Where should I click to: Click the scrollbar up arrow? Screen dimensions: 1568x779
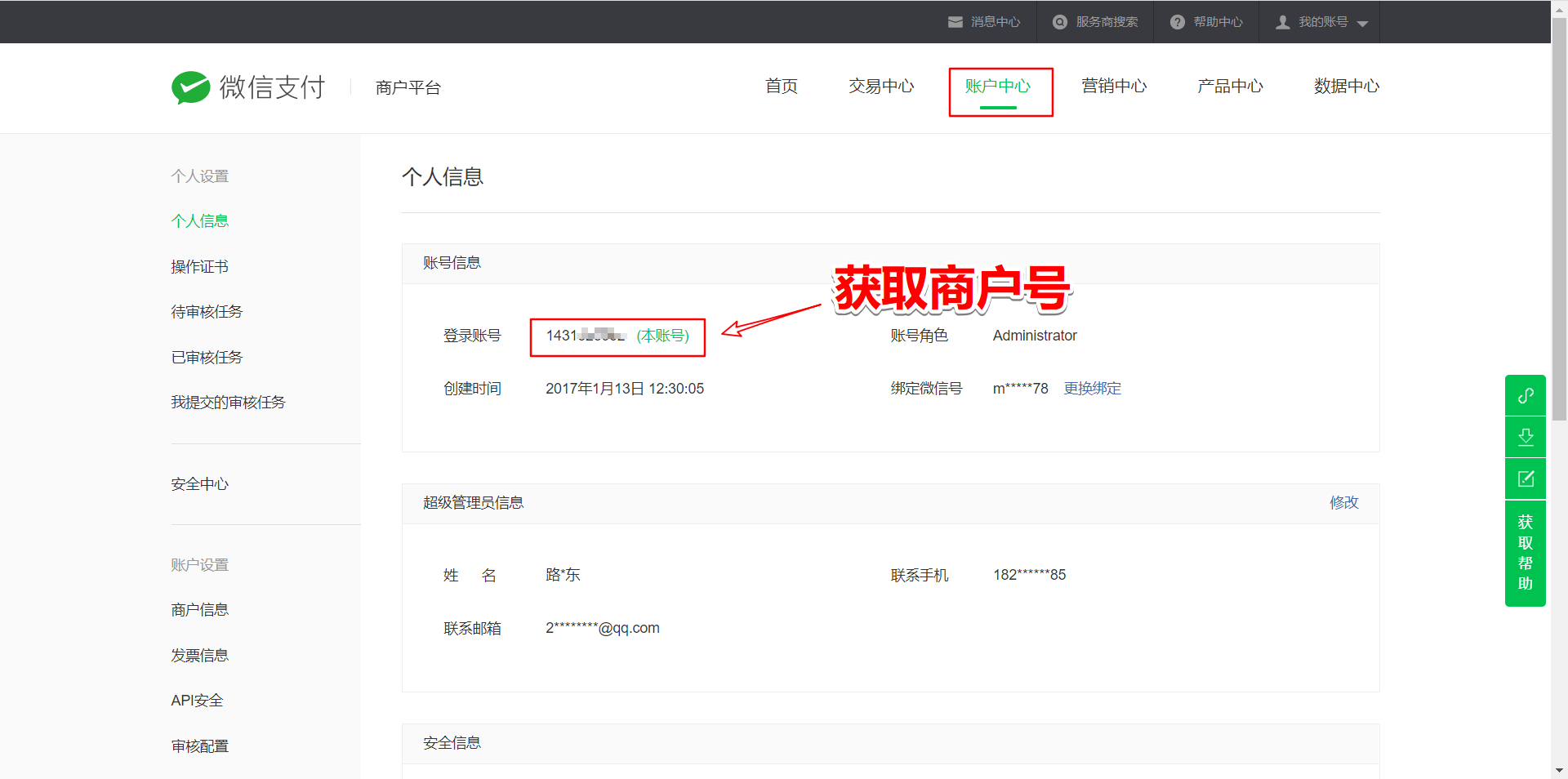tap(1559, 8)
